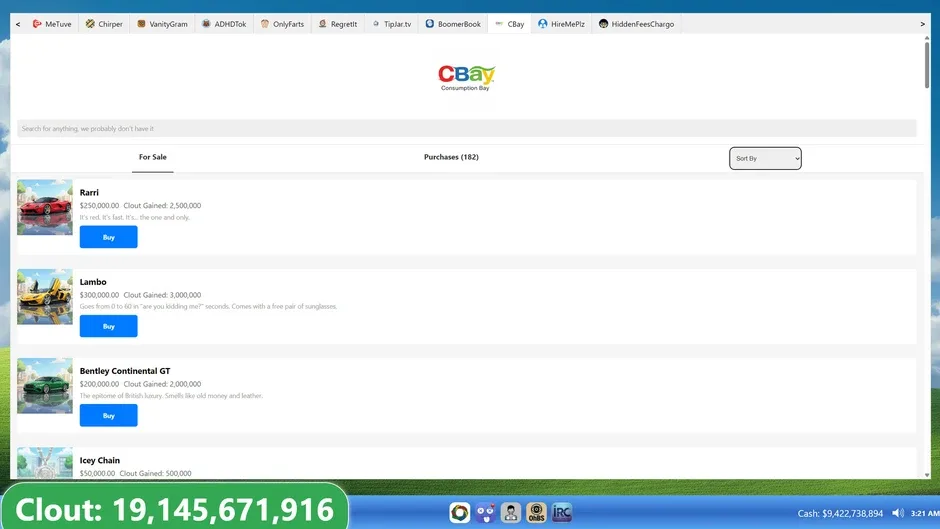The height and width of the screenshot is (529, 940).
Task: Open the MeTuve tab
Action: (x=52, y=24)
